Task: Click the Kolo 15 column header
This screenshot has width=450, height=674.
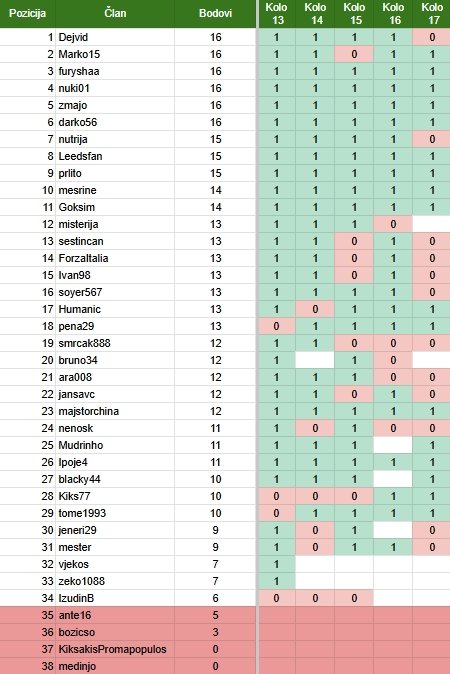Action: [354, 13]
